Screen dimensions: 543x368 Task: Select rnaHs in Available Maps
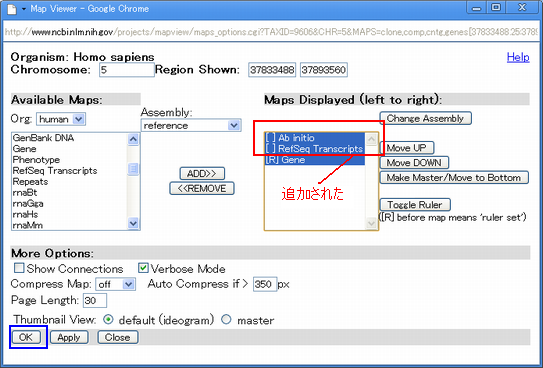point(69,214)
